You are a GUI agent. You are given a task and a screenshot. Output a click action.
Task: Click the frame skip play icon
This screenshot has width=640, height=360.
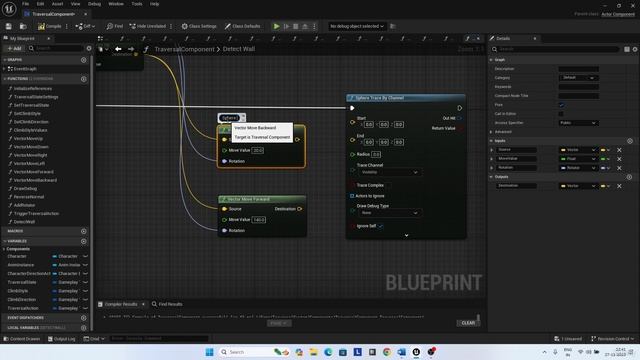(287, 26)
